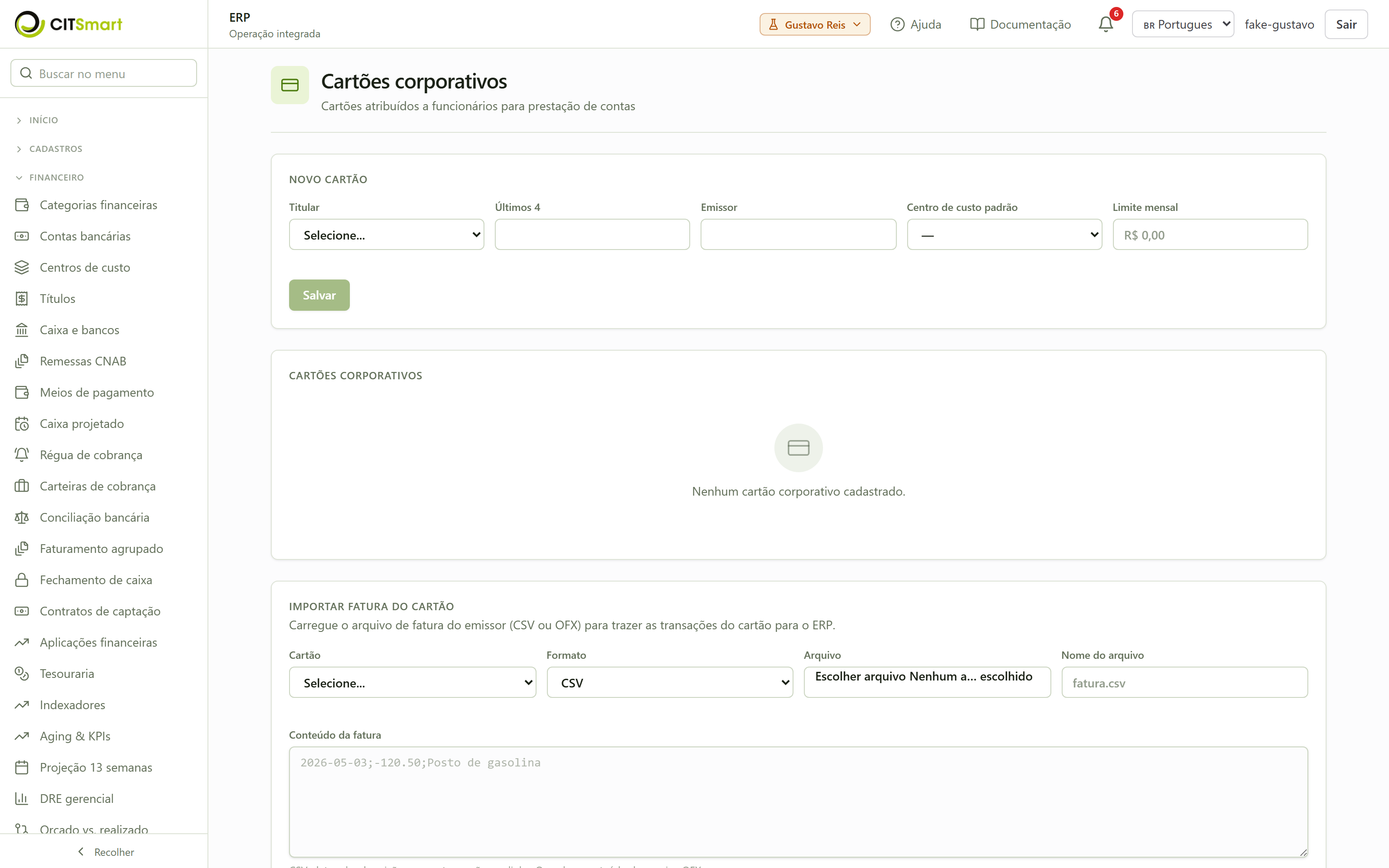The width and height of the screenshot is (1389, 868).
Task: Click the Salvar button
Action: [319, 295]
